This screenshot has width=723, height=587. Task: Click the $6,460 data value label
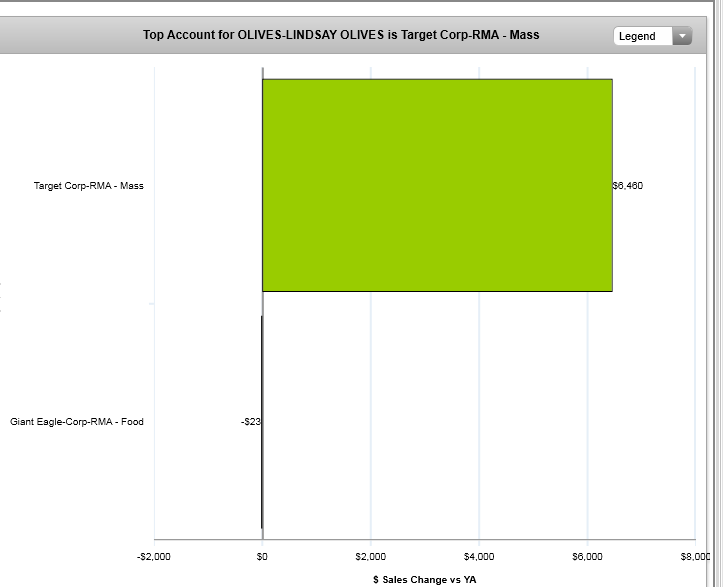(x=628, y=186)
